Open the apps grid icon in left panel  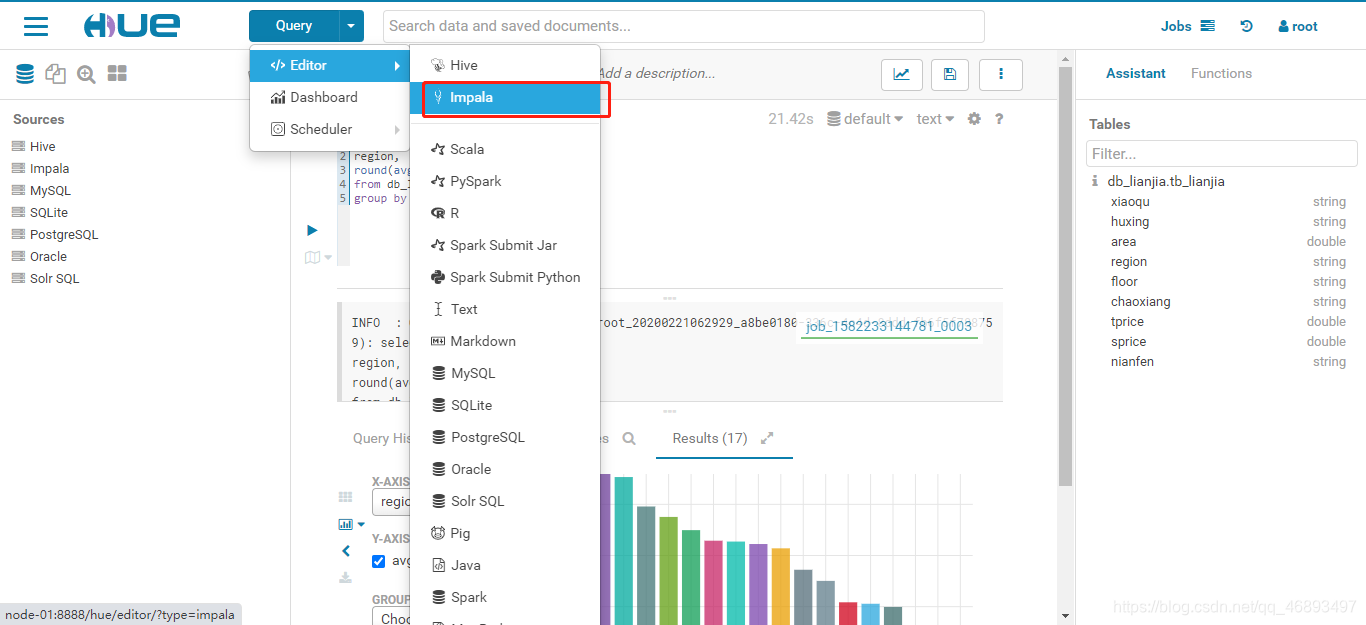point(117,73)
